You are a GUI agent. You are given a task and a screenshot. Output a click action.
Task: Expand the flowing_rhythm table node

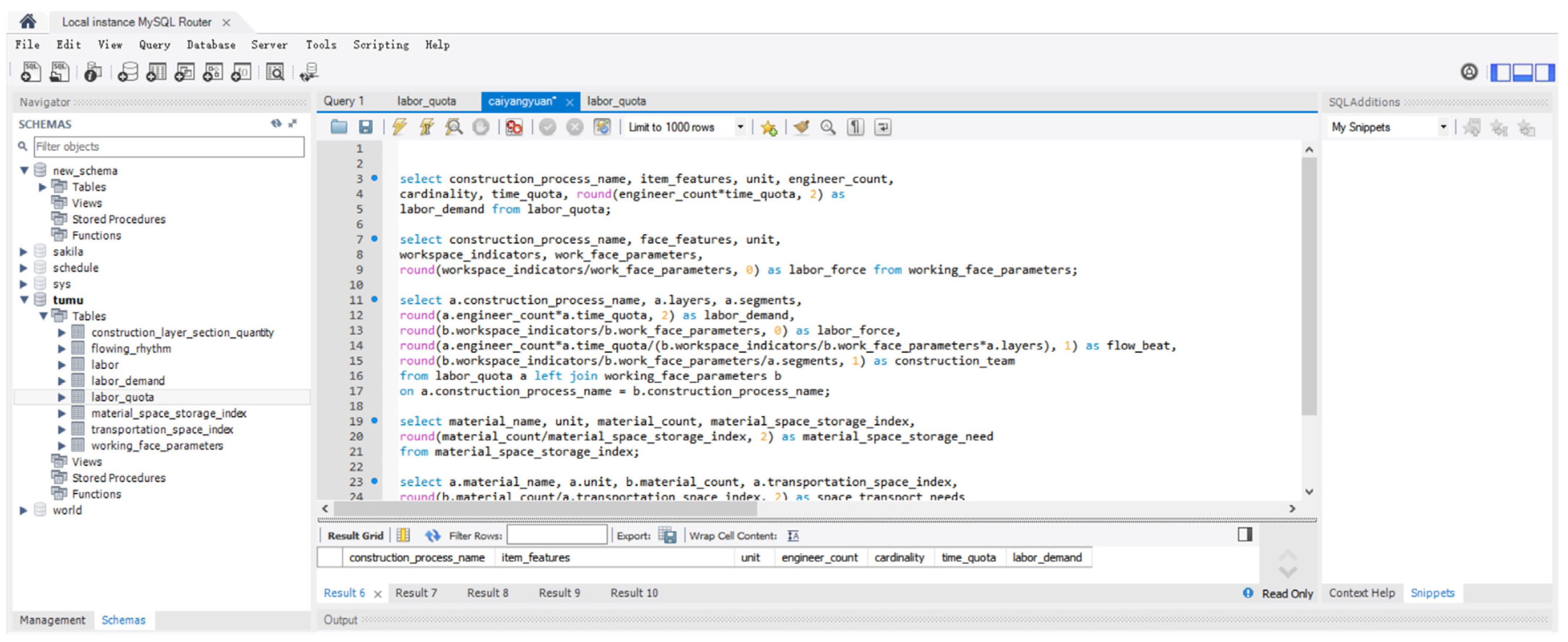click(61, 349)
